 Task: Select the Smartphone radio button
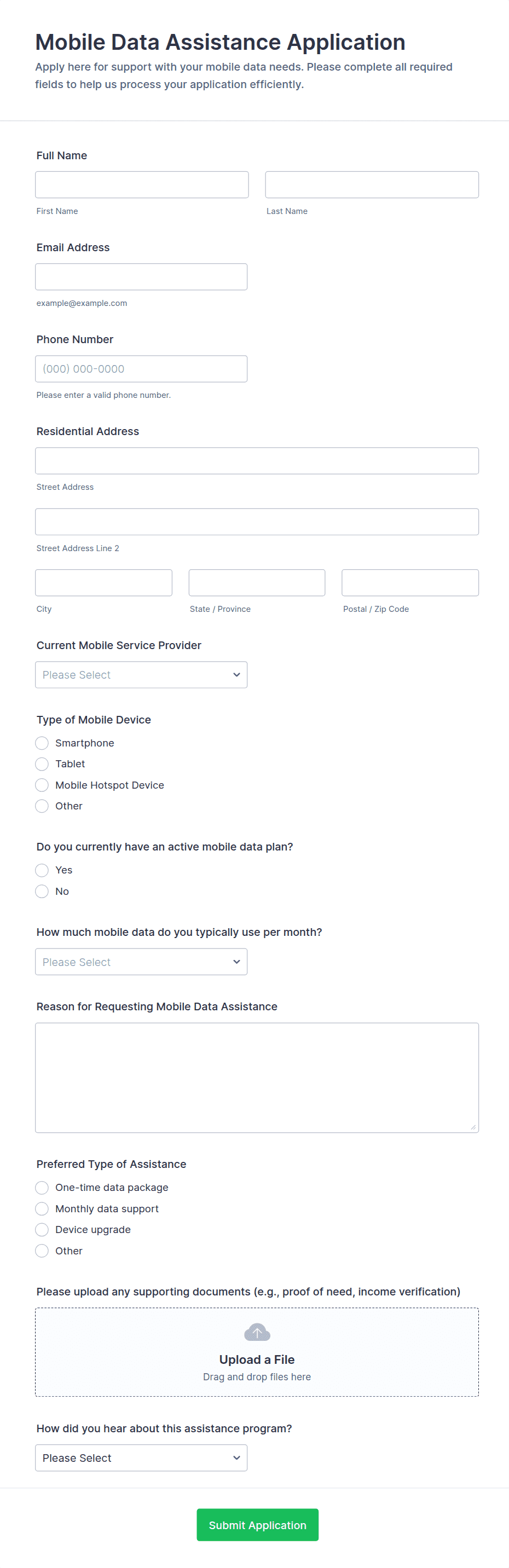tap(42, 743)
